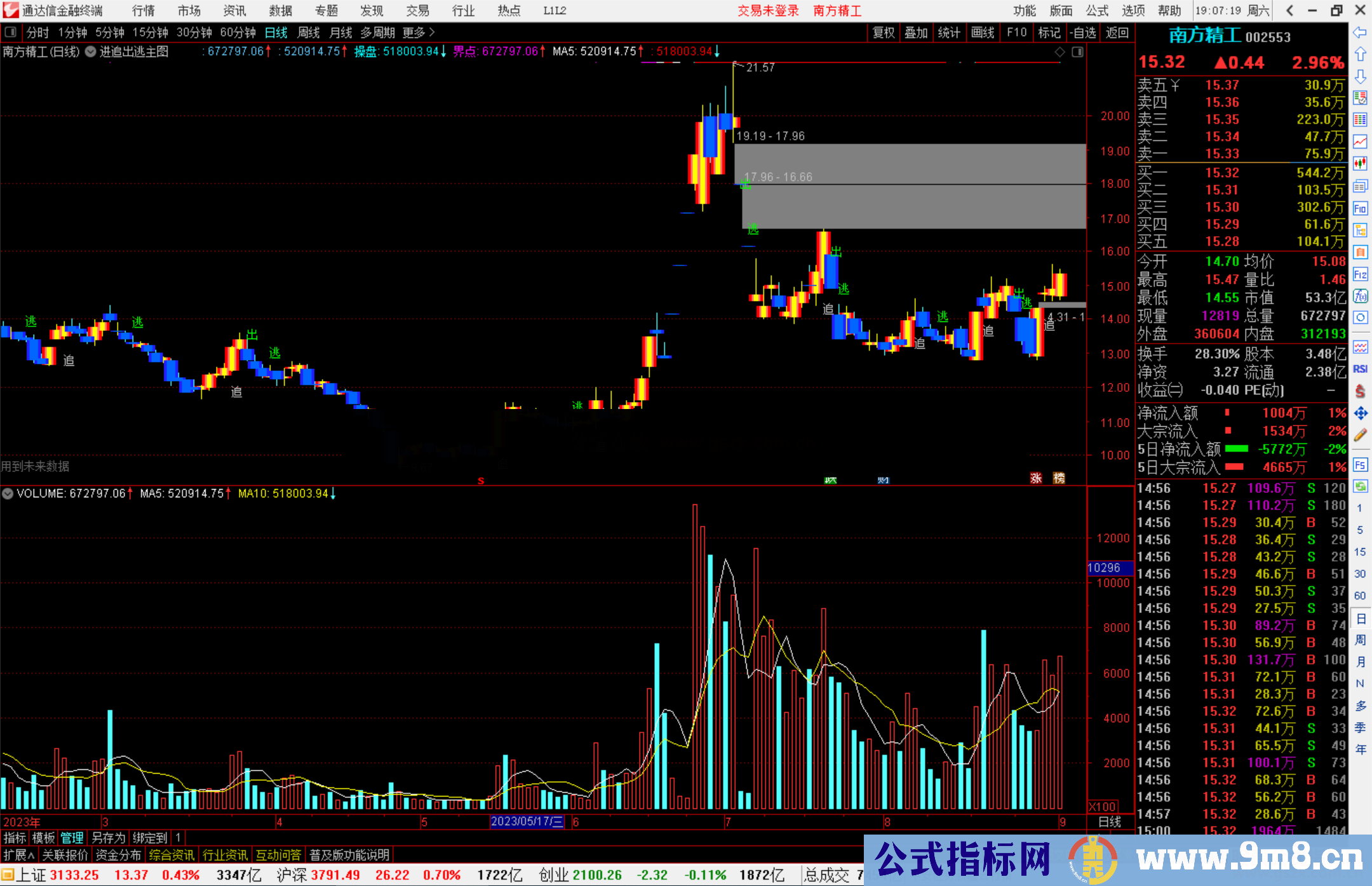Expand the 更多 periods dropdown
Screen dimensions: 1372x886
[419, 32]
